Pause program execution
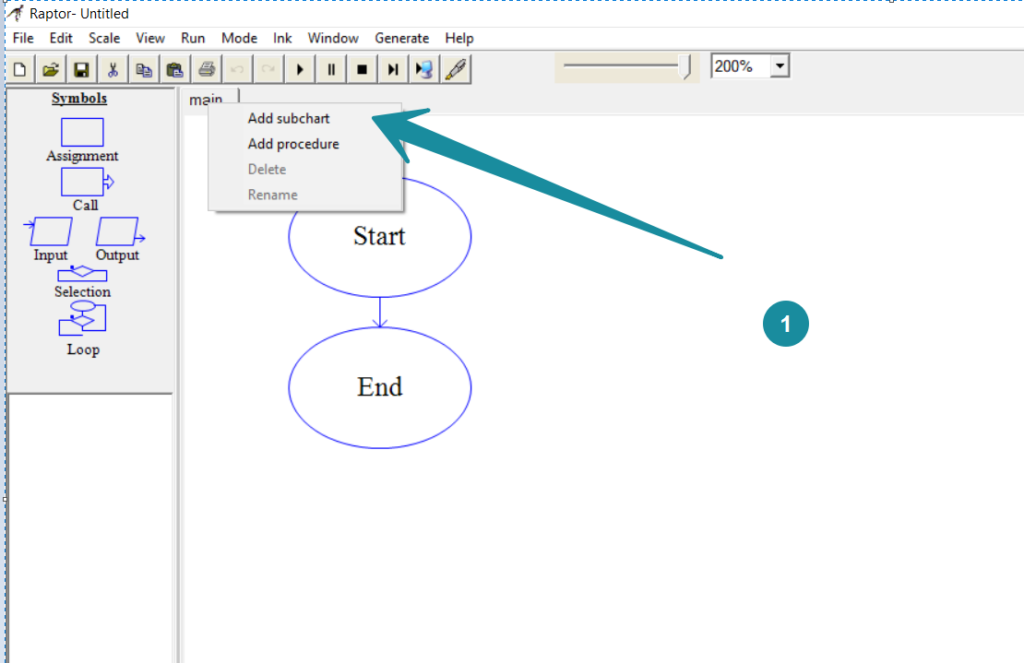This screenshot has width=1024, height=663. (331, 68)
